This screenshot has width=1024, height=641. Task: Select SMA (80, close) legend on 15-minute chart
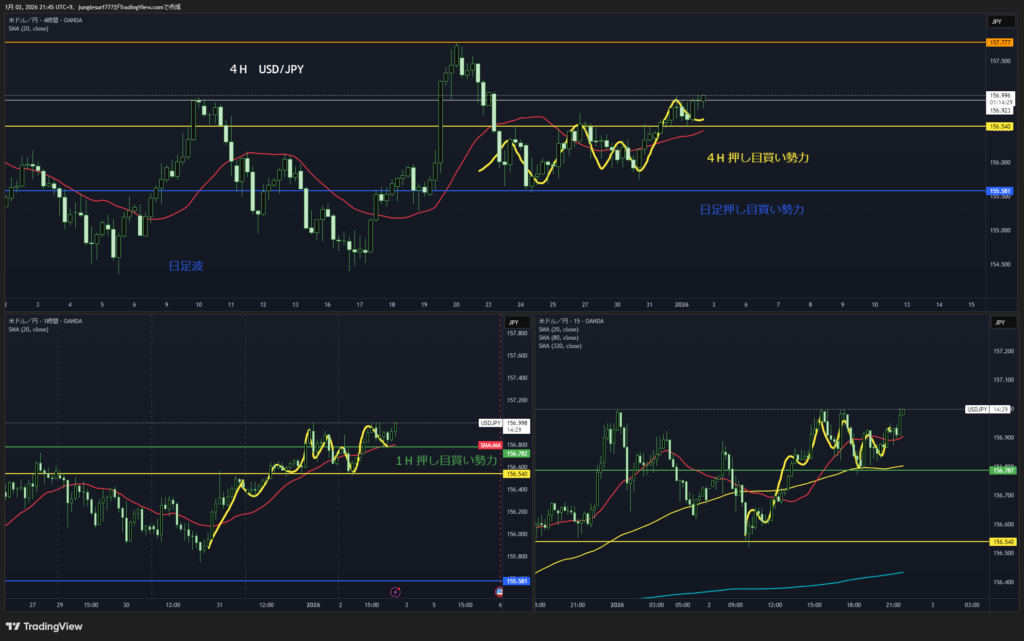click(x=558, y=337)
